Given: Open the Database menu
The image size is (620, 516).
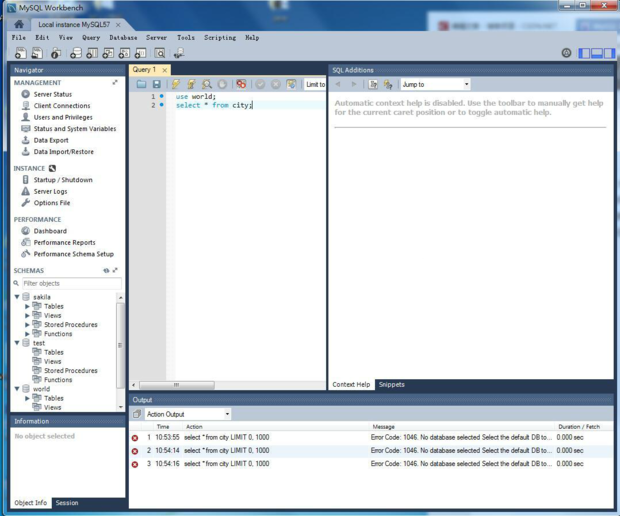Looking at the screenshot, I should tap(123, 38).
